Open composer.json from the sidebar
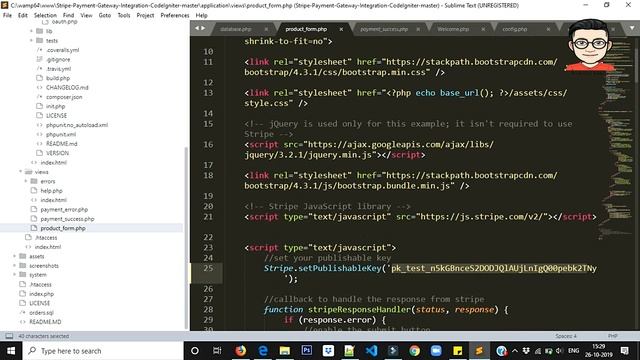This screenshot has height=360, width=640. [64, 97]
